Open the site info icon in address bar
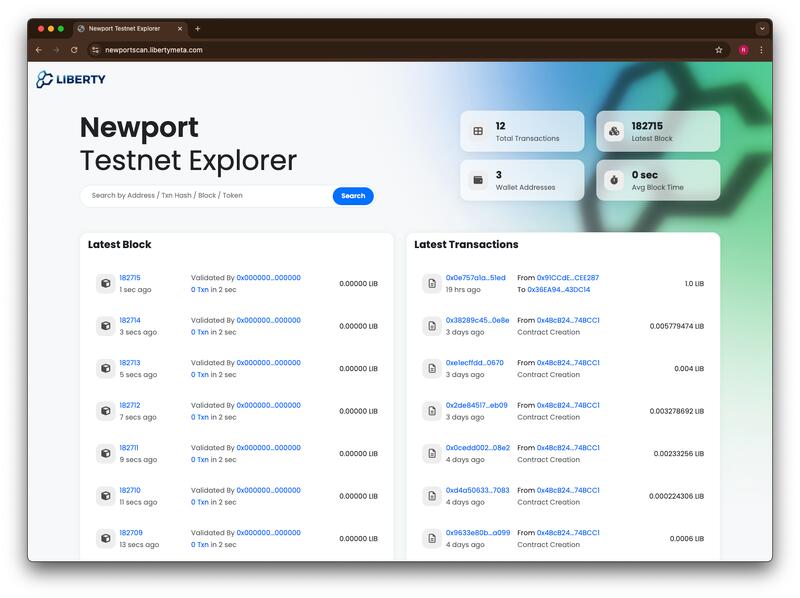Screen dimensions: 800x598 point(95,50)
